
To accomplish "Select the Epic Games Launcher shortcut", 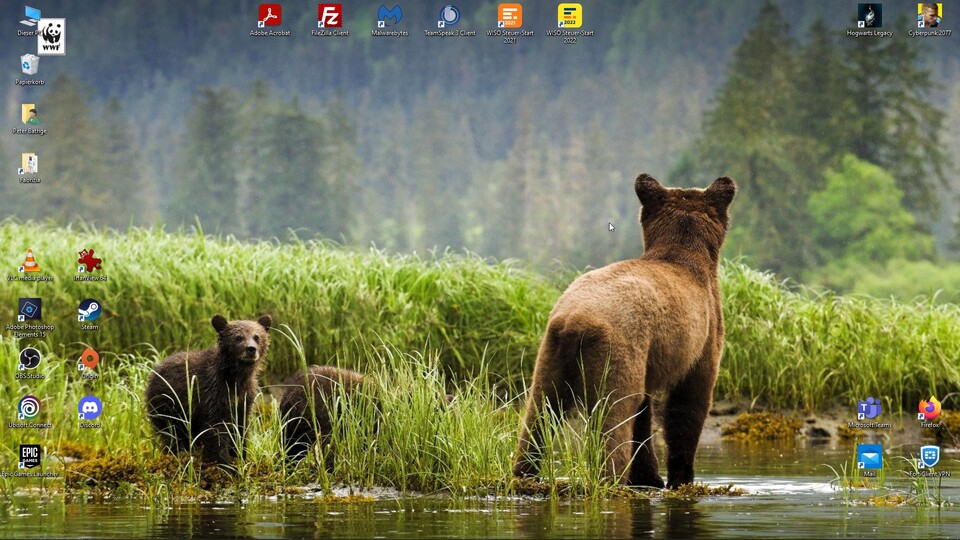I will (29, 461).
